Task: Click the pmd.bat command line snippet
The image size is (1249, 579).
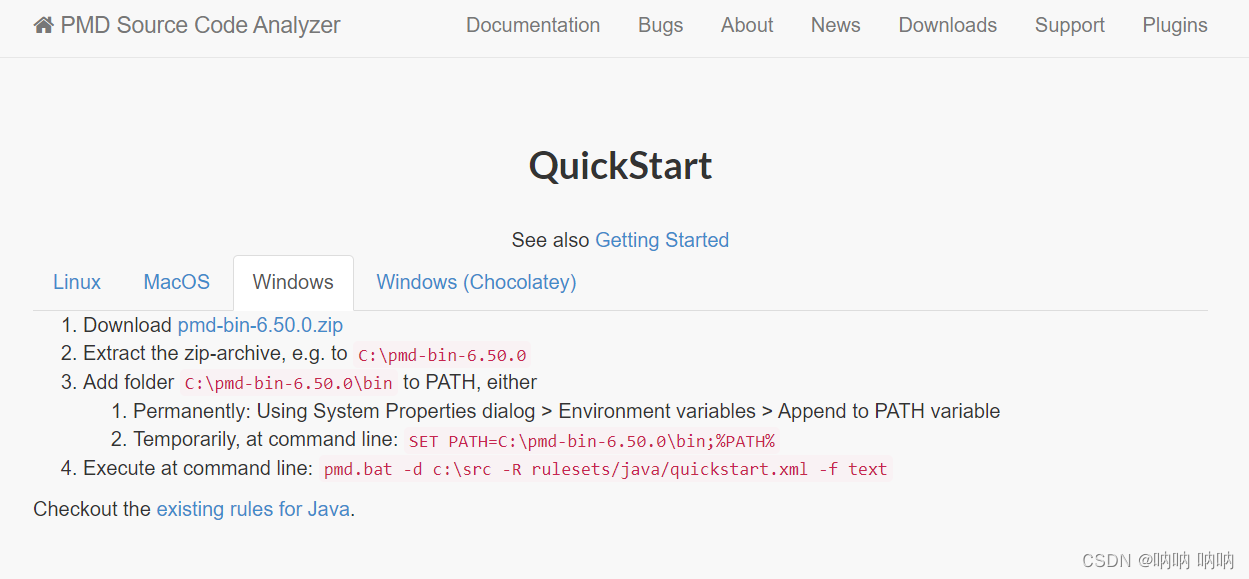Action: pyautogui.click(x=605, y=469)
